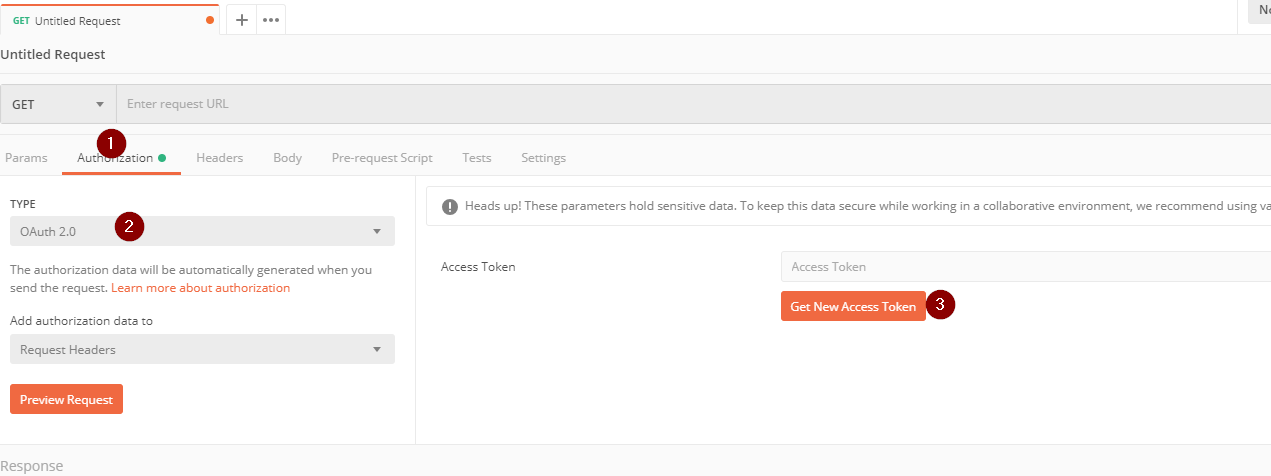Switch to the Authorization tab
The height and width of the screenshot is (476, 1271).
point(121,158)
